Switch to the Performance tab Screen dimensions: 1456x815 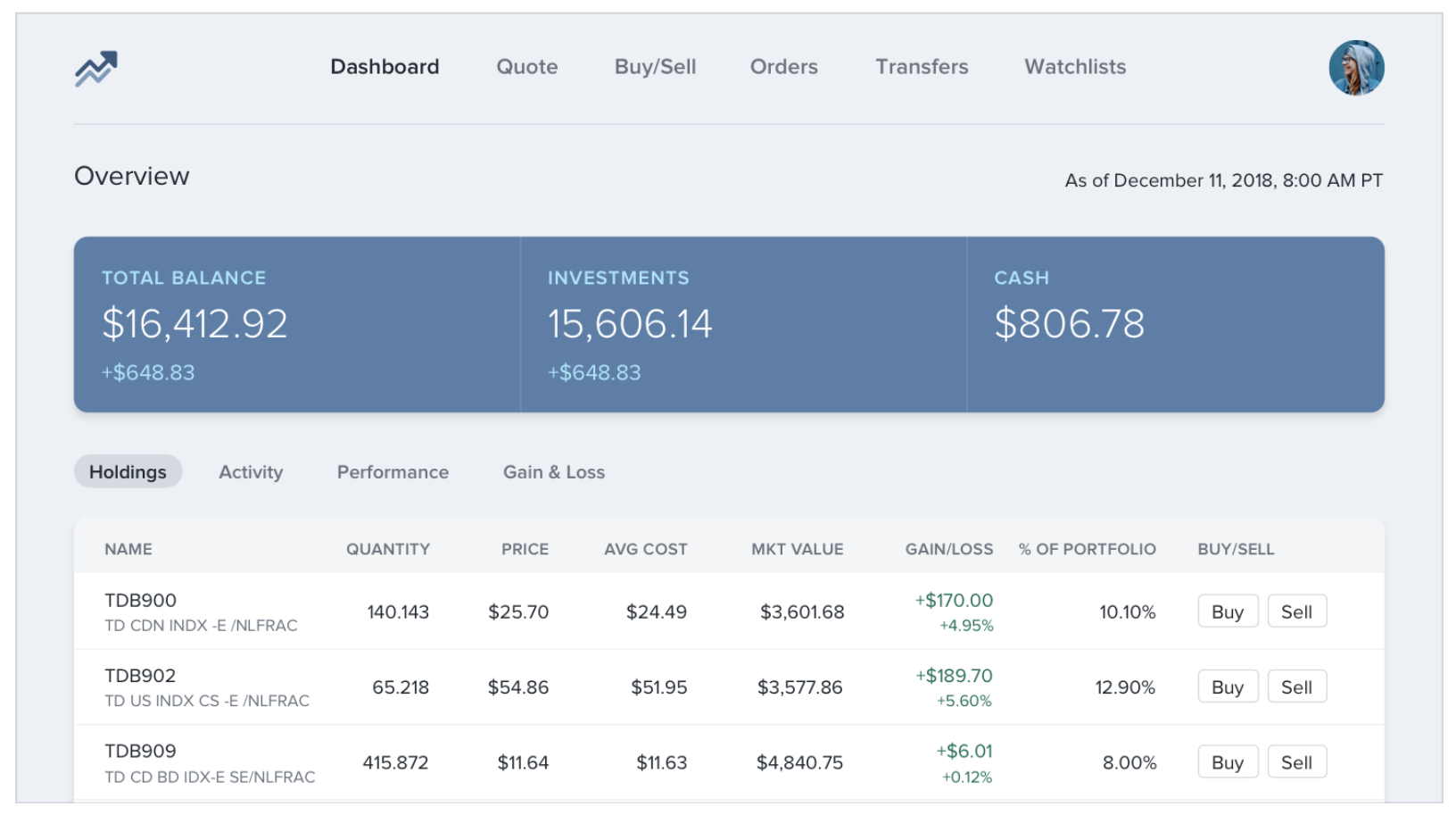393,472
